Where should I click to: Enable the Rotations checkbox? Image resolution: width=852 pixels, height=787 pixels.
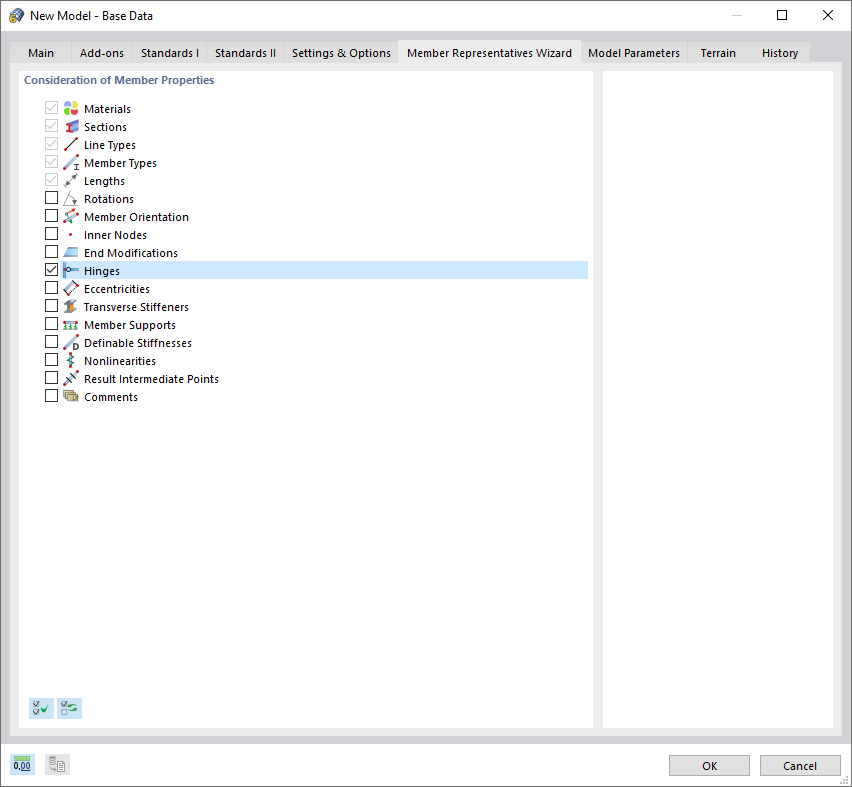52,198
